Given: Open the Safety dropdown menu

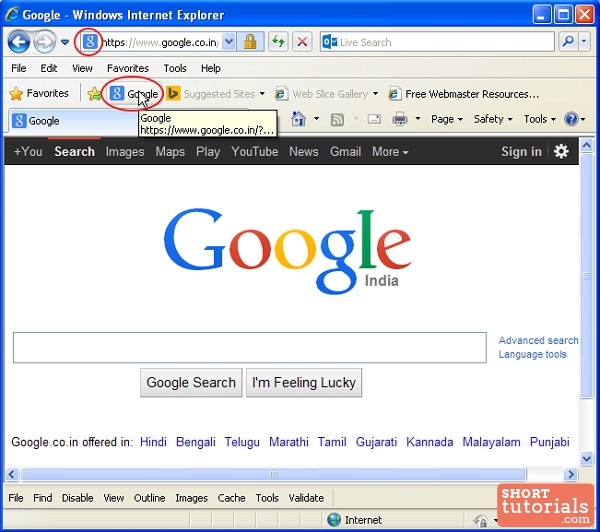Looking at the screenshot, I should [493, 119].
